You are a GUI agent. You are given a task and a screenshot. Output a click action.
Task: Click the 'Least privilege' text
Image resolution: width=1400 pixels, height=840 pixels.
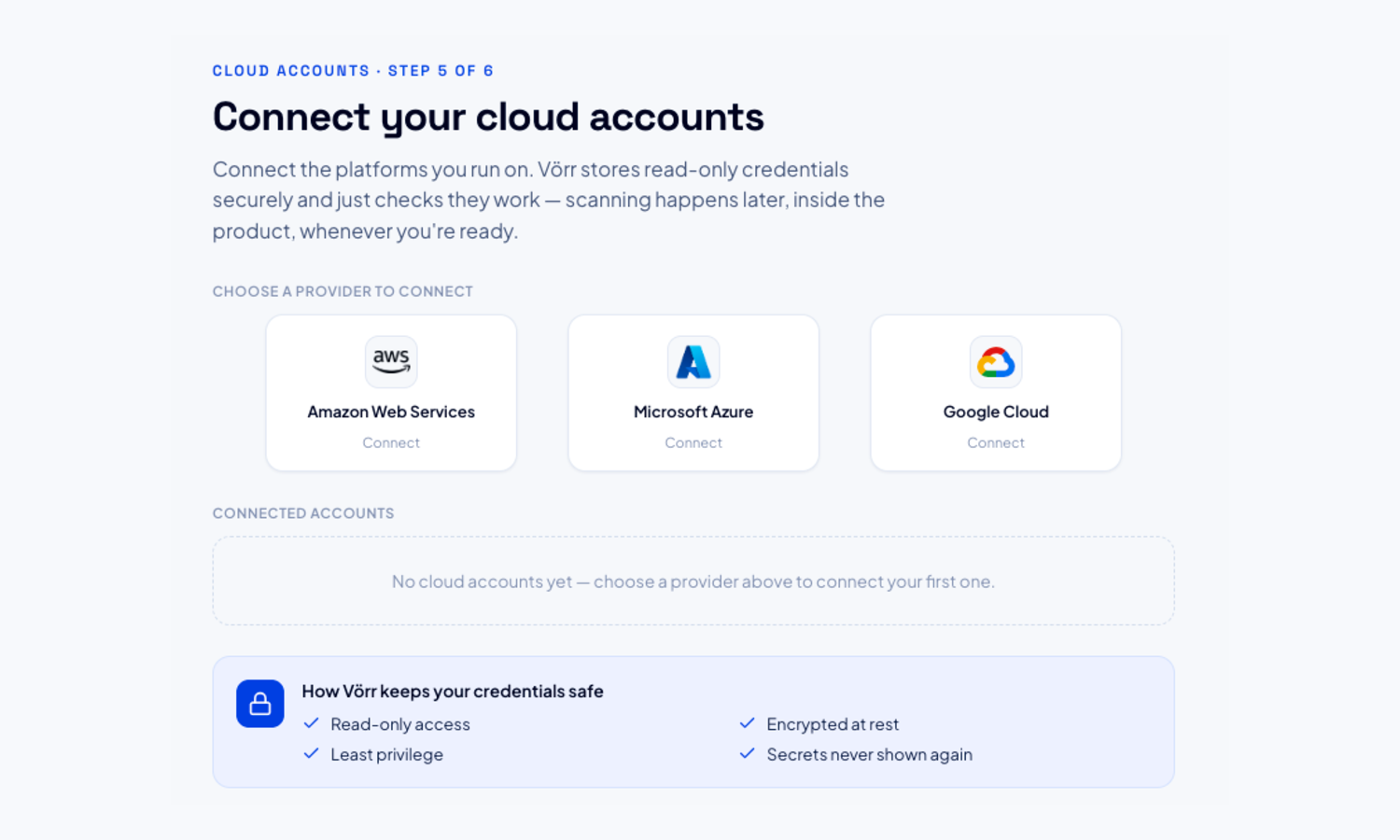point(386,754)
